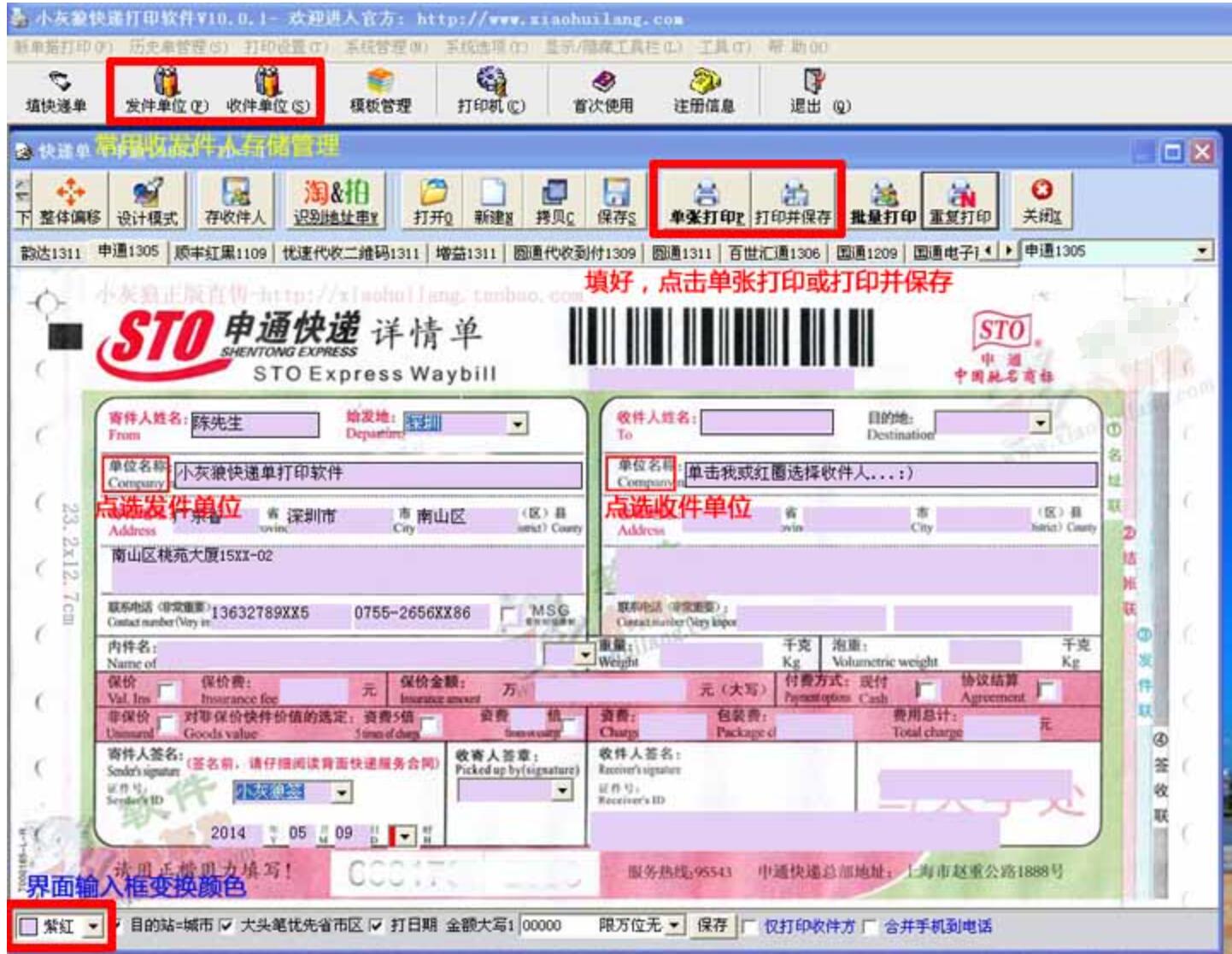This screenshot has width=1232, height=954.
Task: Click the 退出 exit icon
Action: (818, 92)
